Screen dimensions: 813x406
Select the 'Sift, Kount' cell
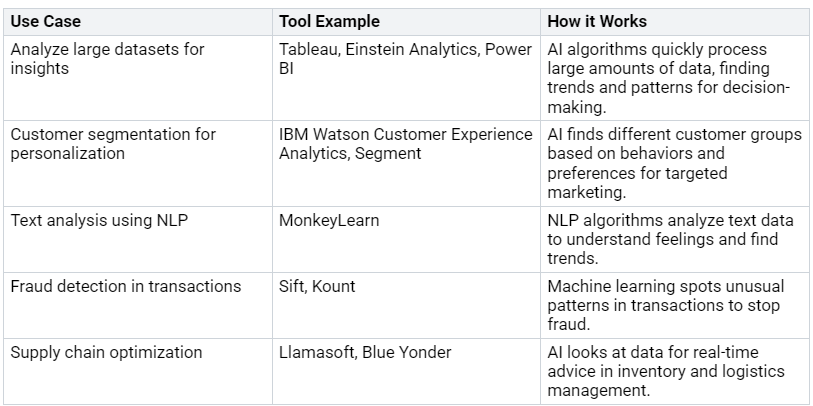[x=317, y=286]
